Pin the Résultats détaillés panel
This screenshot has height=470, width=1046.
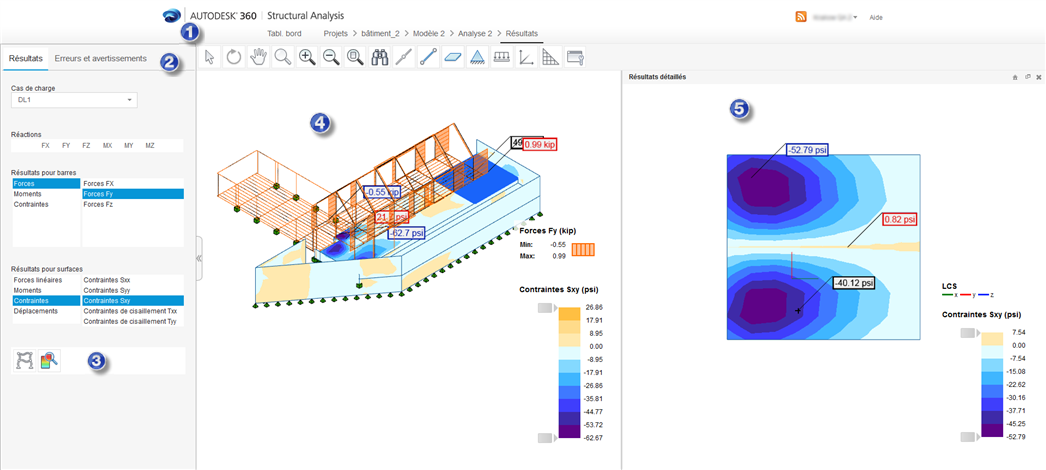1015,77
